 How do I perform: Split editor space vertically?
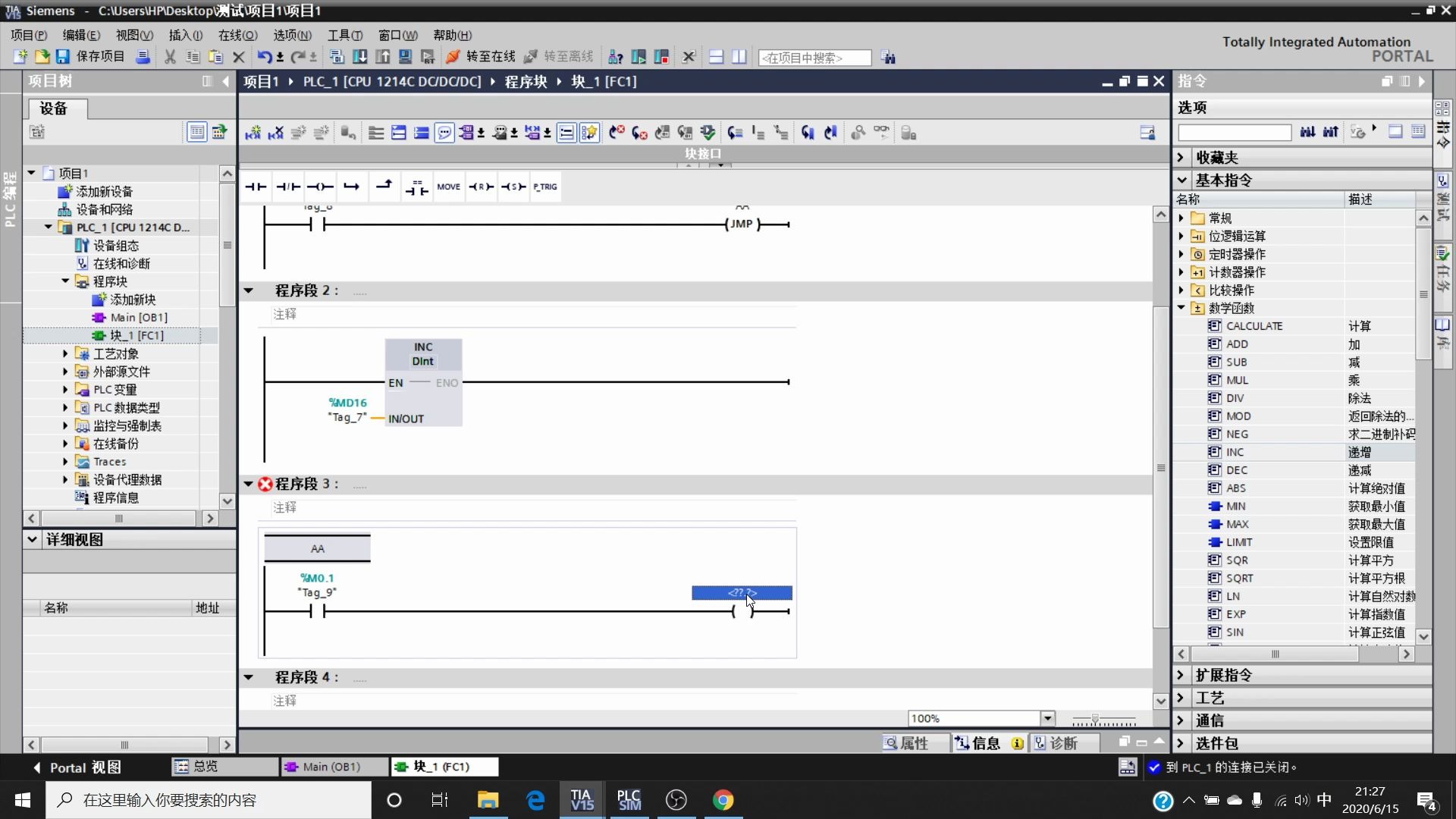click(739, 57)
